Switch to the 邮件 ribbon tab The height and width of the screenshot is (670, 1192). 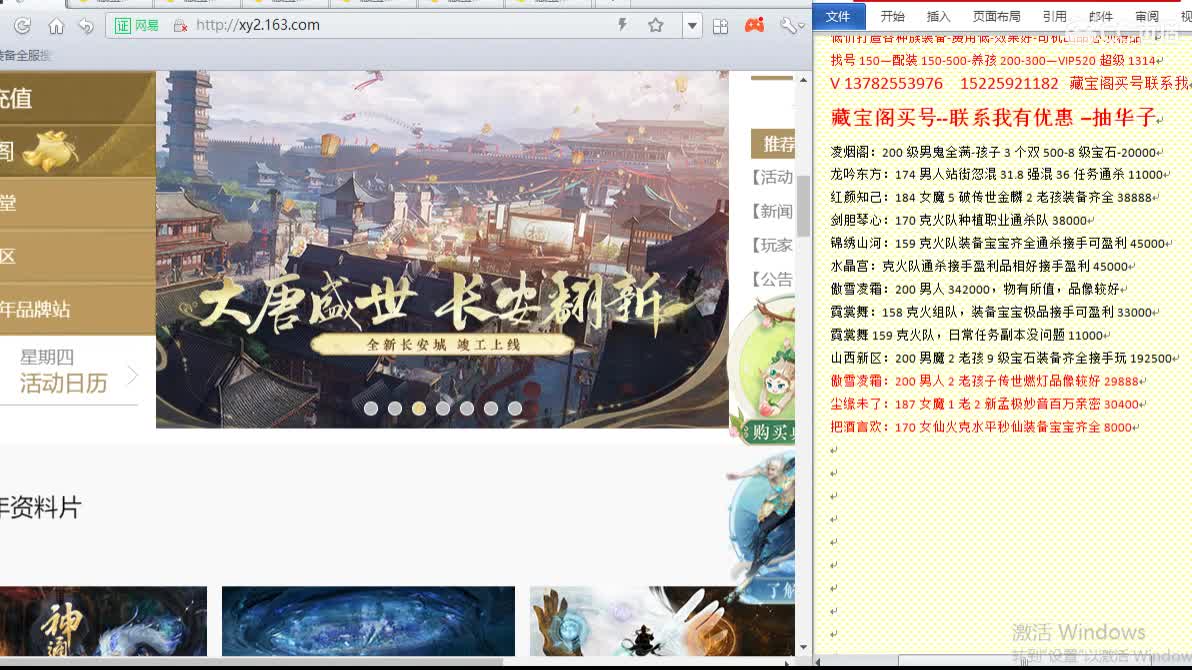(x=1101, y=16)
